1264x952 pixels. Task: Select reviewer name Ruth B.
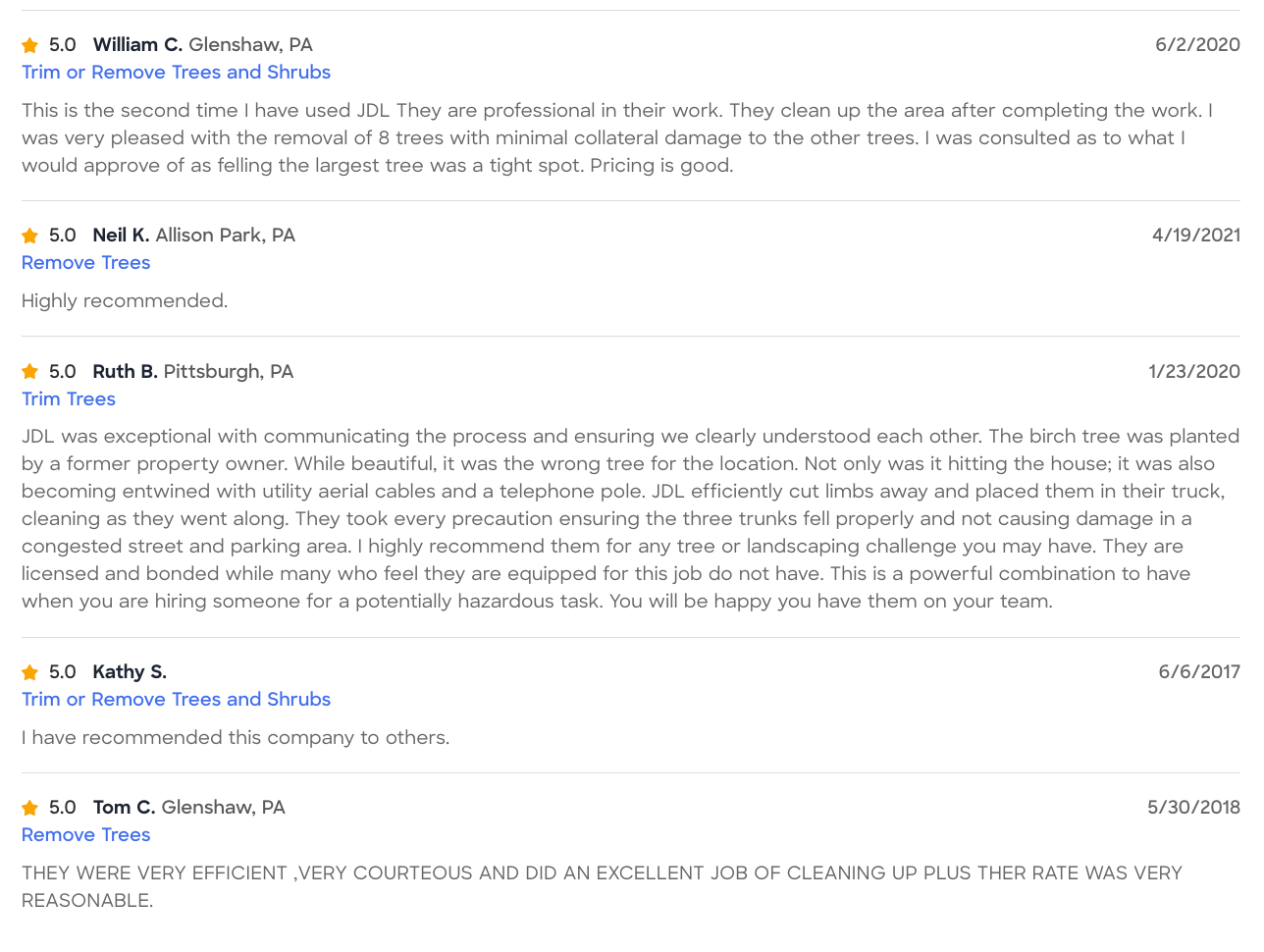tap(125, 372)
